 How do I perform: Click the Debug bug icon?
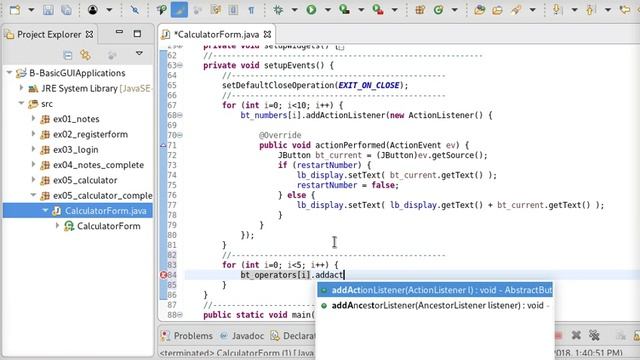click(x=278, y=10)
